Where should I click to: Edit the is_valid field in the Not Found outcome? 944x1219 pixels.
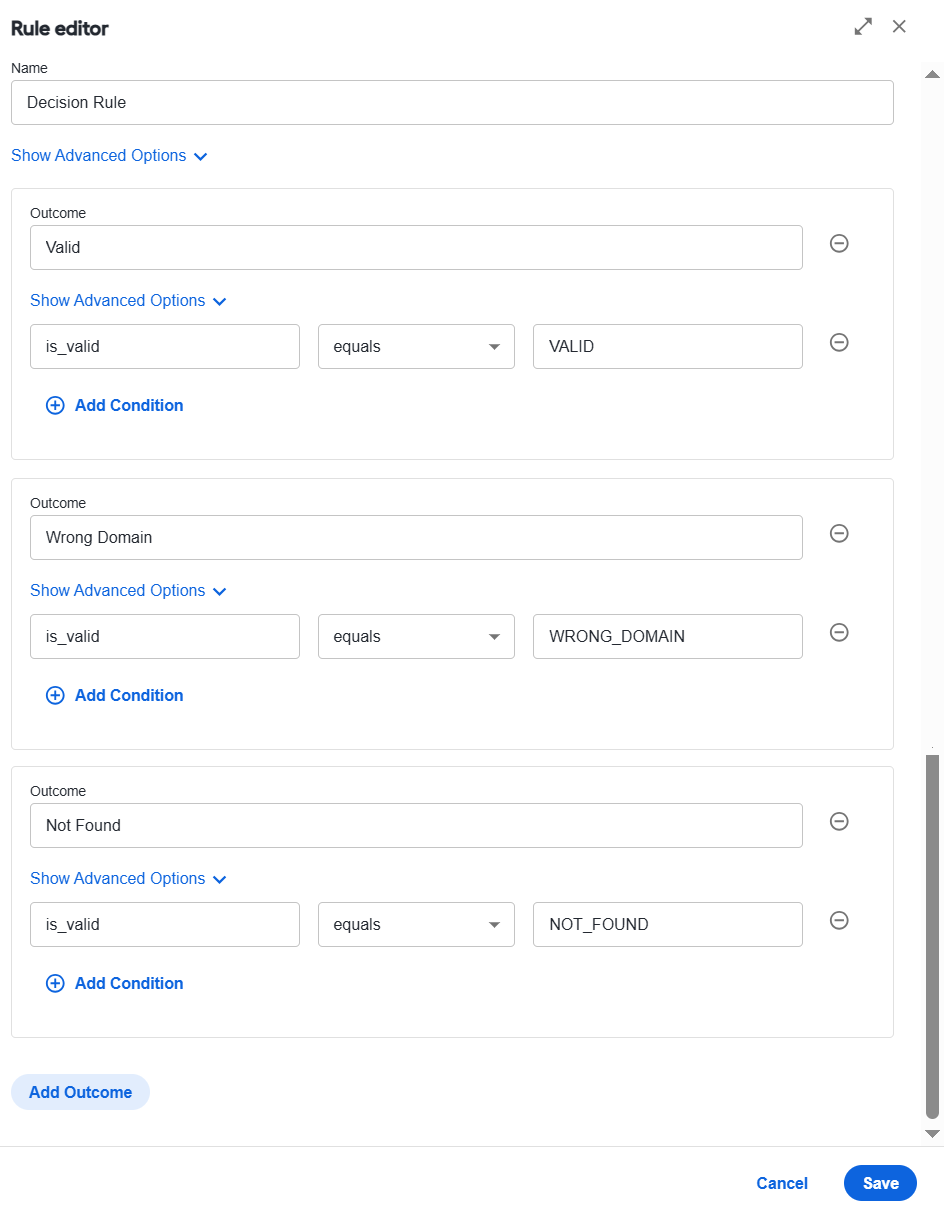click(x=165, y=924)
